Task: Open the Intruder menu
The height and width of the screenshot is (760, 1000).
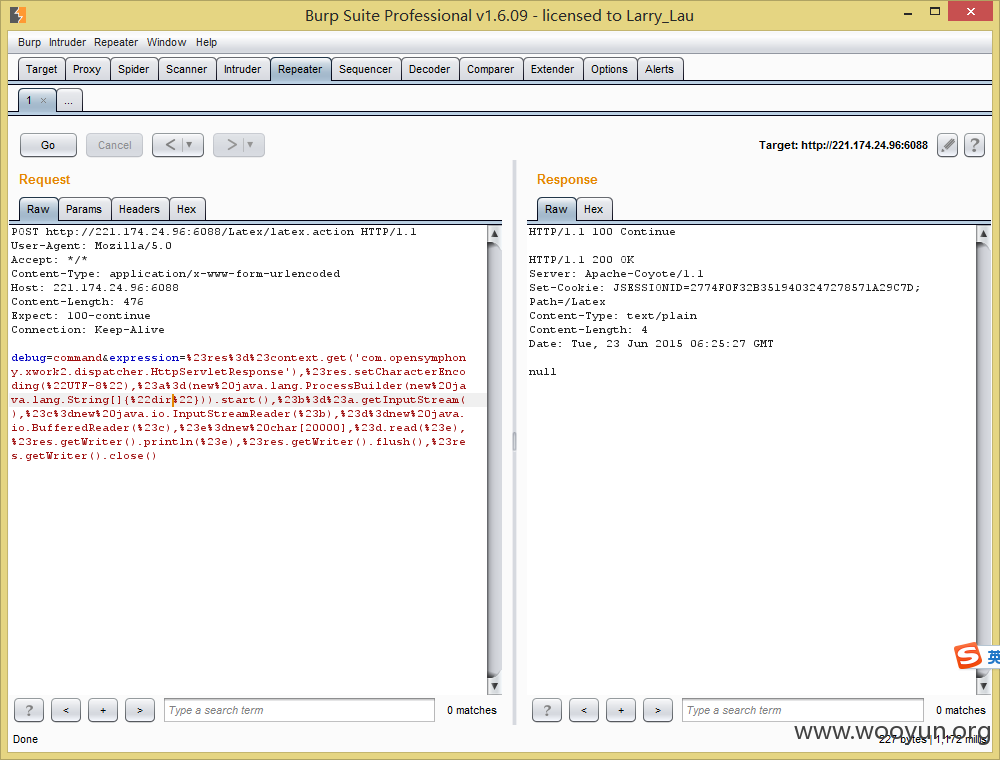Action: tap(68, 42)
